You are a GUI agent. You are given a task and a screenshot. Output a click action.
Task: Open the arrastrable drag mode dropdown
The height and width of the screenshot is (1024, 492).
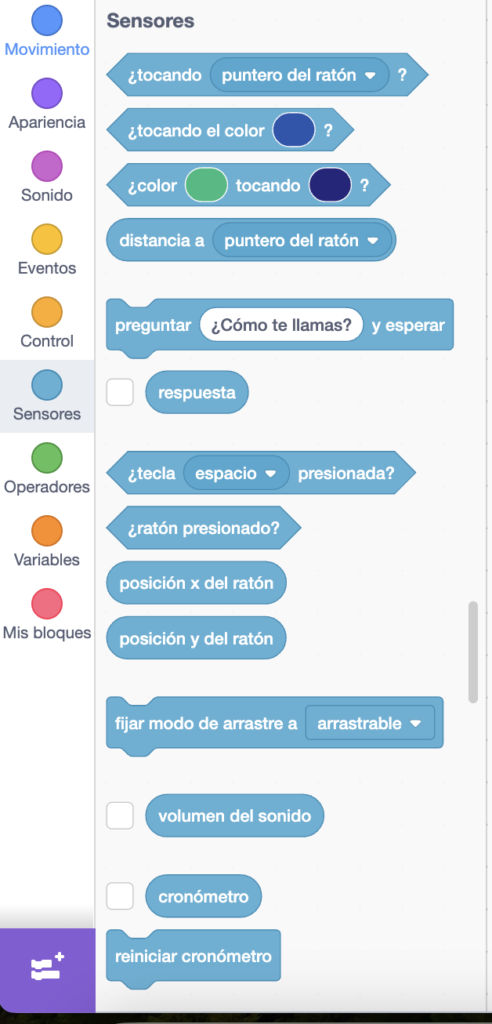click(370, 723)
